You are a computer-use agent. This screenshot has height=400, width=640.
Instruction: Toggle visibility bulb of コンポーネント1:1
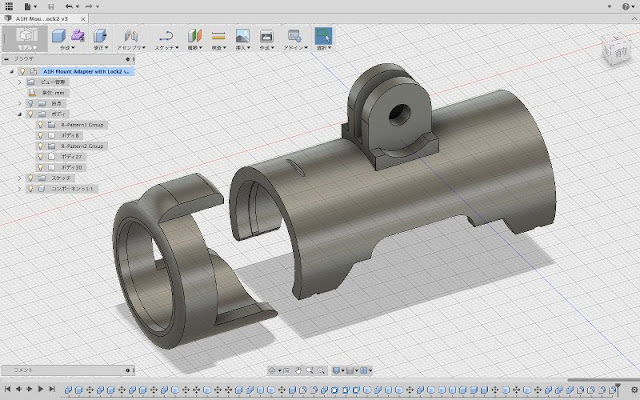(x=31, y=189)
